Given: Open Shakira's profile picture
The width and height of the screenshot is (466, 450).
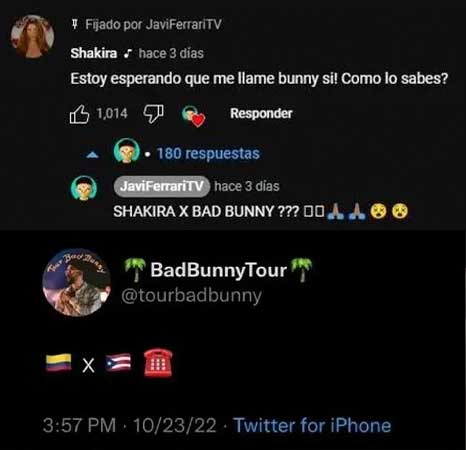Looking at the screenshot, I should tap(32, 36).
